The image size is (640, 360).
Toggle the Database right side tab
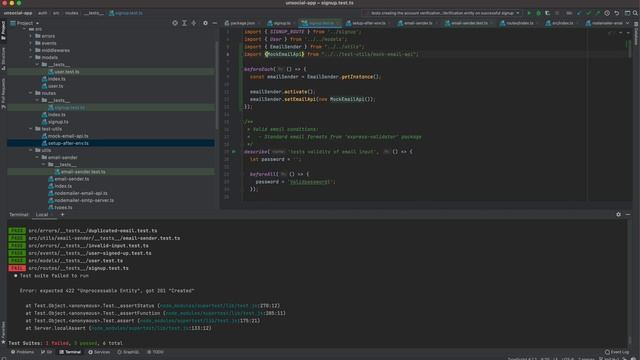point(636,33)
